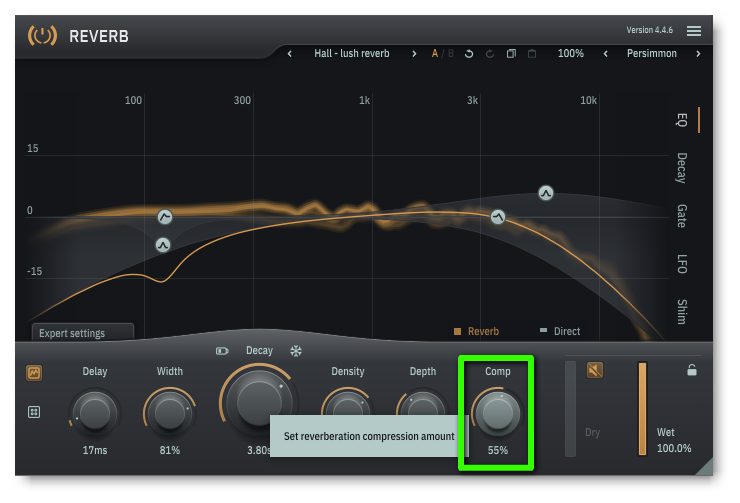Open the Shim tab
The height and width of the screenshot is (503, 740).
tap(681, 312)
